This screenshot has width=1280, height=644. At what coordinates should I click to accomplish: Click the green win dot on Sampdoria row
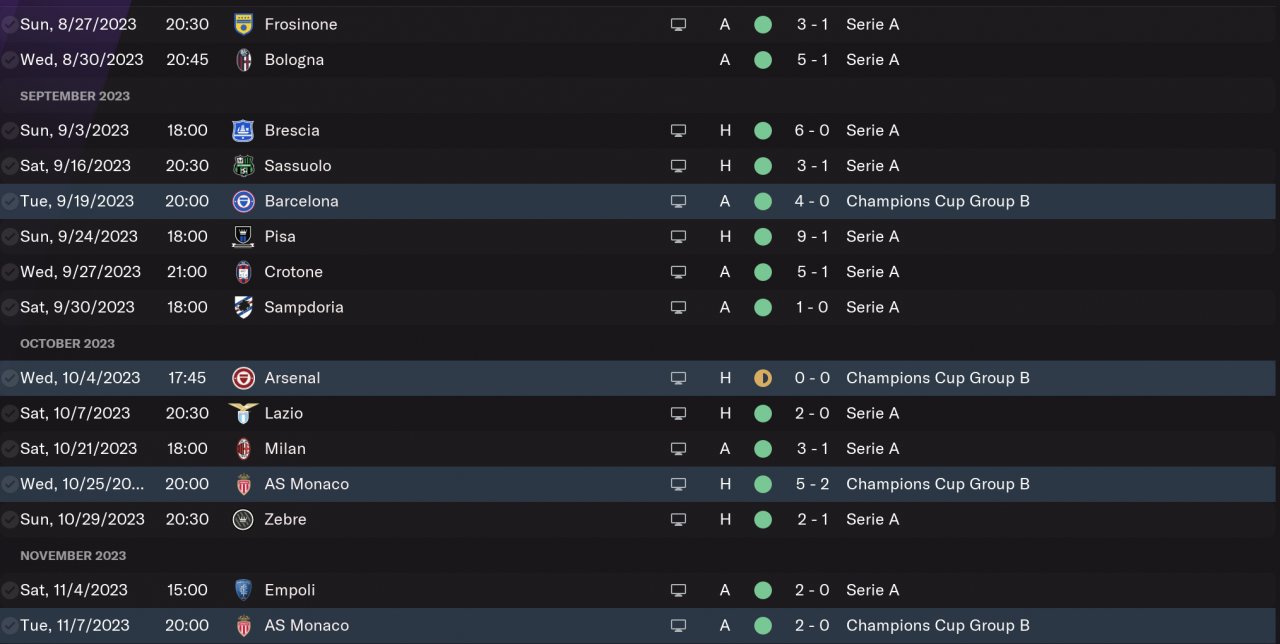[x=763, y=307]
